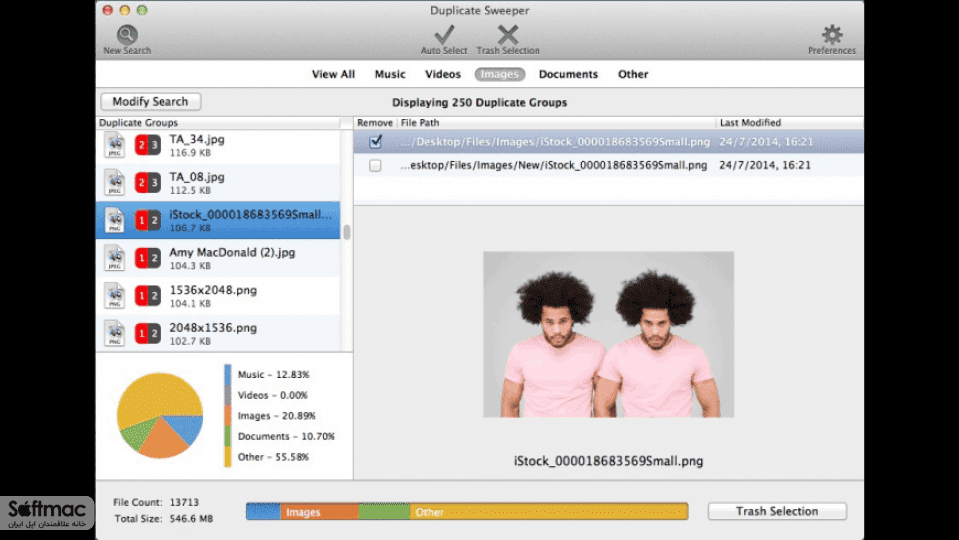This screenshot has height=540, width=959.
Task: Click the bottom Trash Selection button
Action: [777, 511]
